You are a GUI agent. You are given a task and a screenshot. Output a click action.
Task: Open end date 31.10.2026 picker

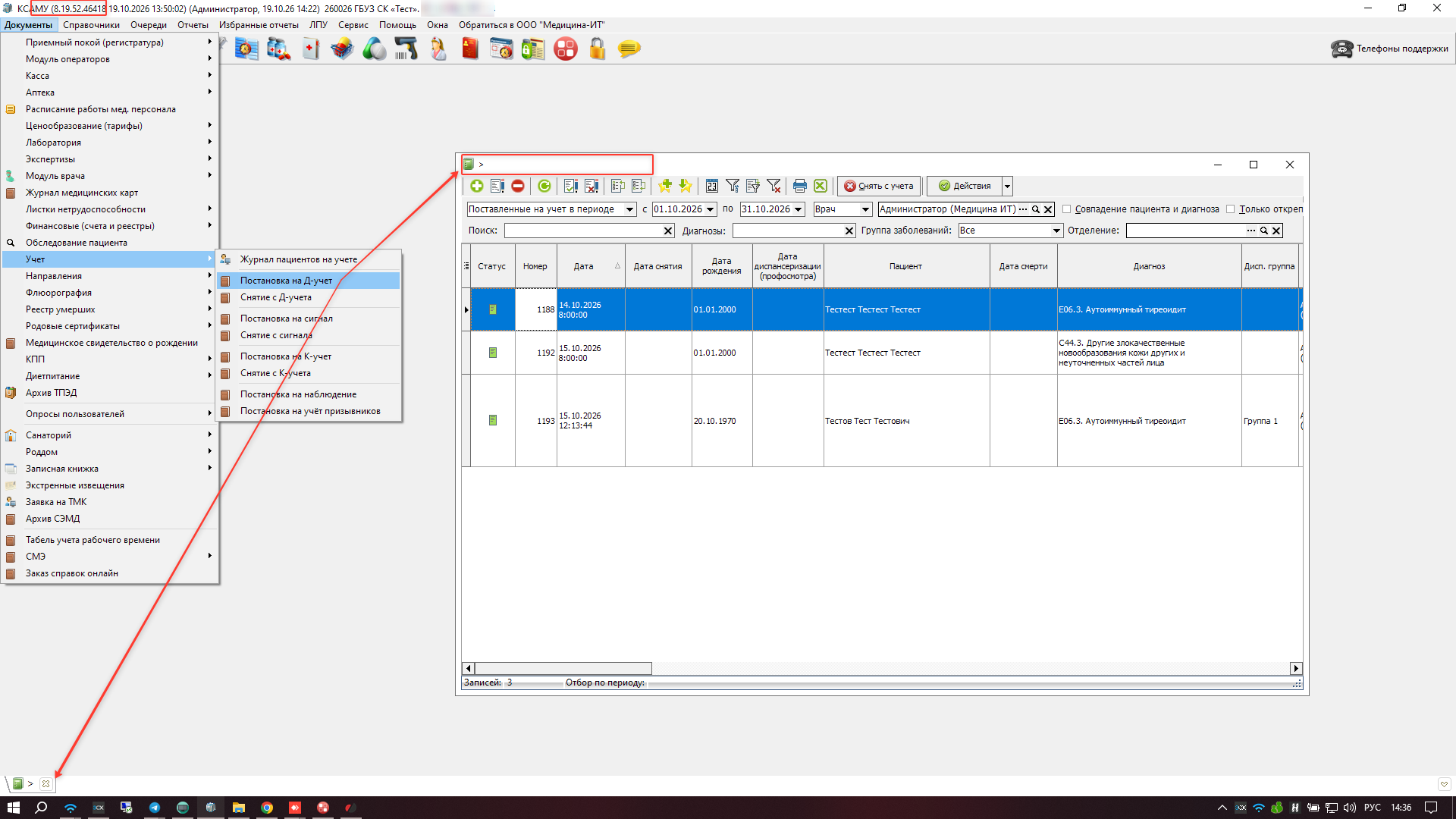click(x=798, y=209)
